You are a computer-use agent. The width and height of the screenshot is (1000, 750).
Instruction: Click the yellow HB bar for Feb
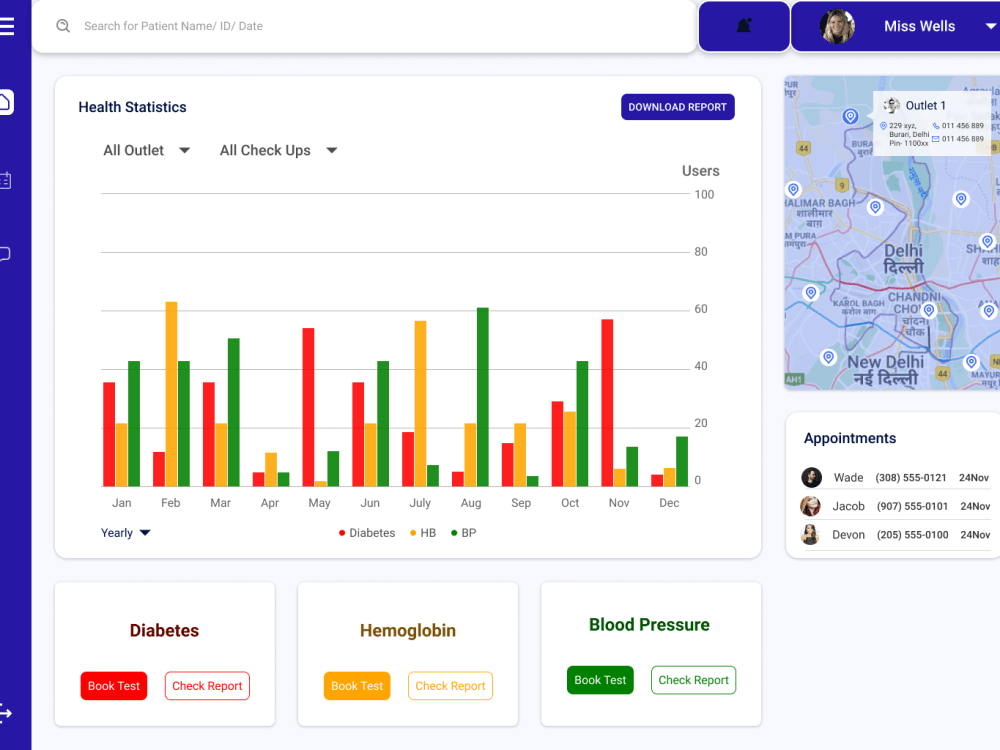[171, 394]
